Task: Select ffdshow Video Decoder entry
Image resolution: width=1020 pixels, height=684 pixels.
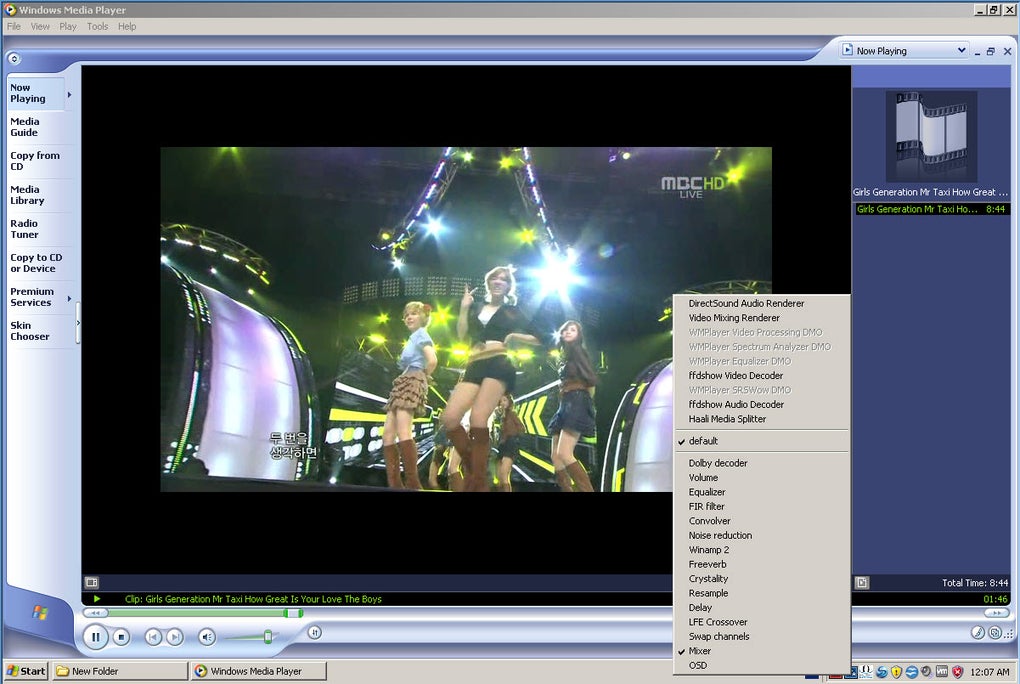Action: (762, 376)
